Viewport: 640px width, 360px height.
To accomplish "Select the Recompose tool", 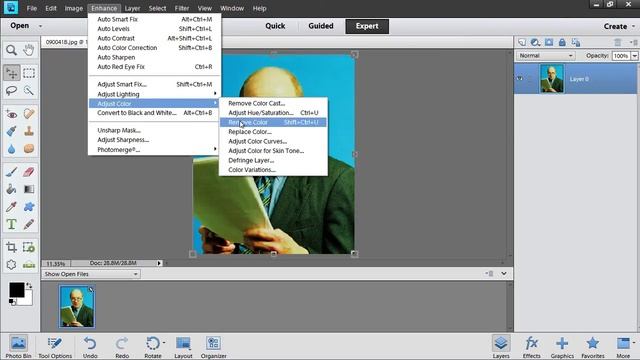I will click(29, 247).
